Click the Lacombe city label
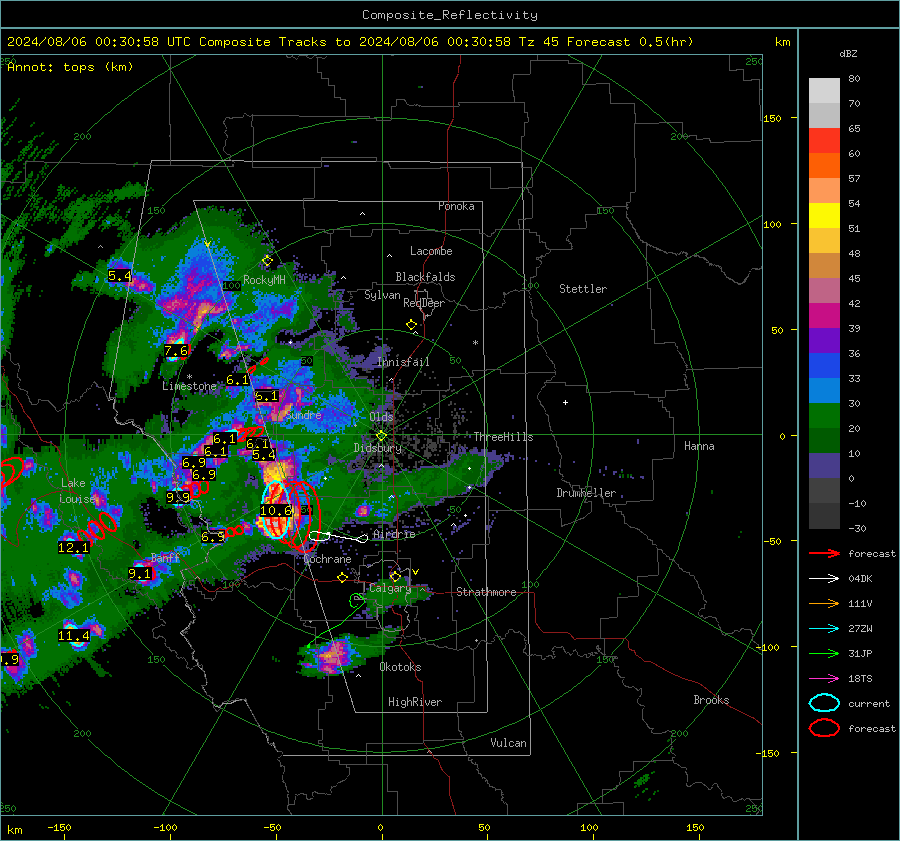Screen dimensions: 900x841 431,251
